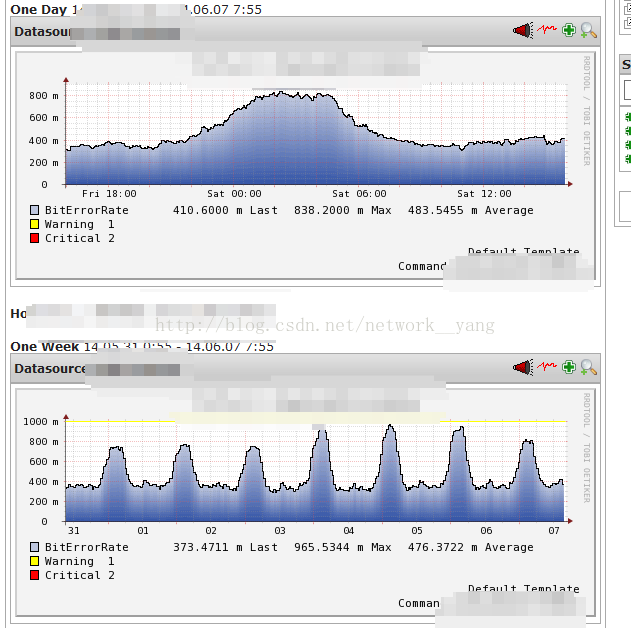This screenshot has height=628, width=631.
Task: Click the BitErrorRate legend swatch in One Day graph
Action: [35, 210]
